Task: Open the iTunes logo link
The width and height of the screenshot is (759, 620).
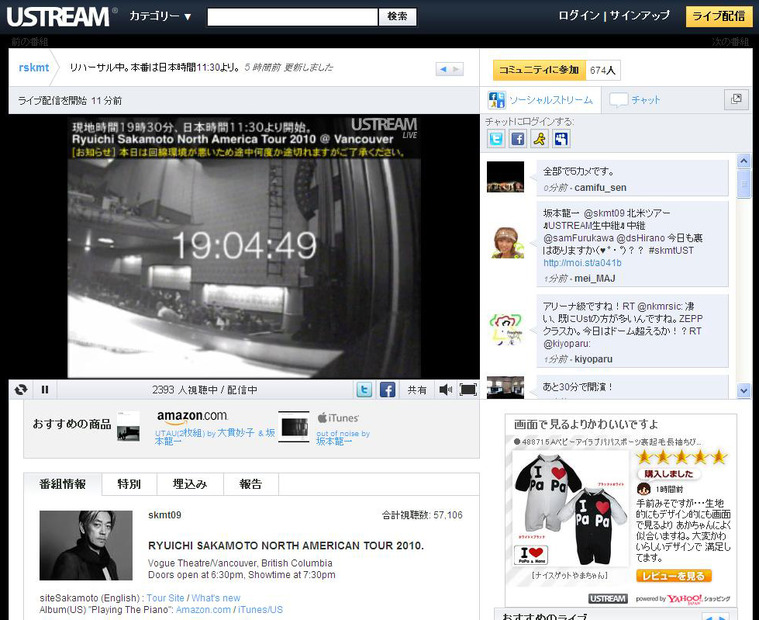Action: coord(338,418)
